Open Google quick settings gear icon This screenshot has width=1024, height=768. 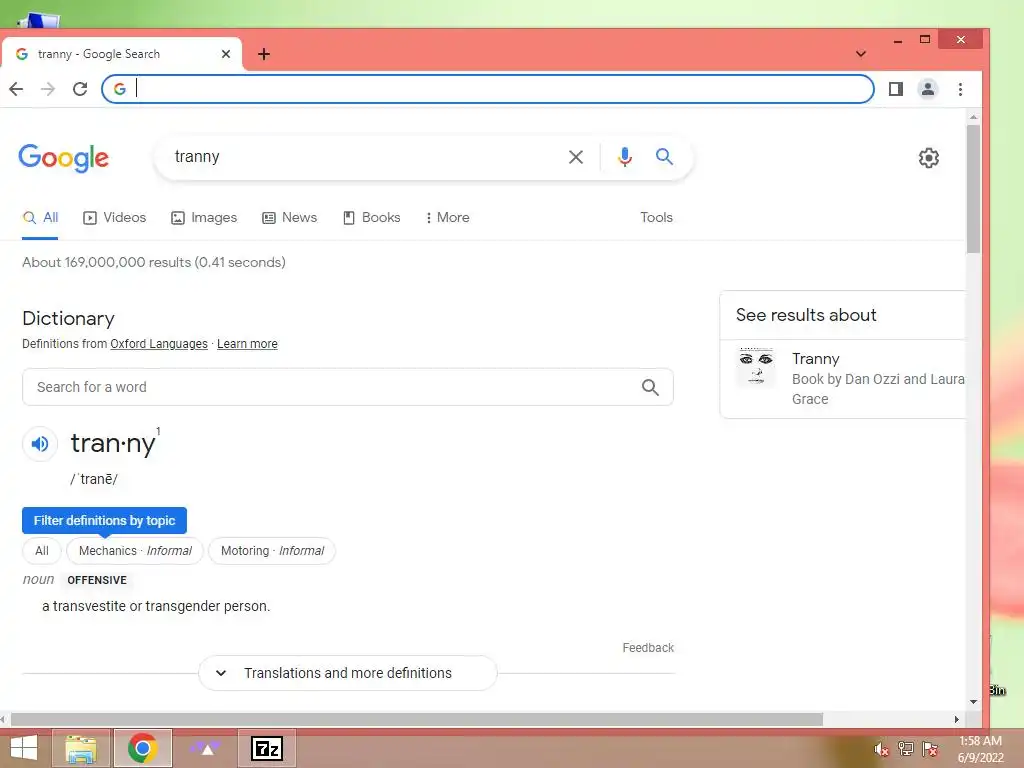[x=928, y=157]
